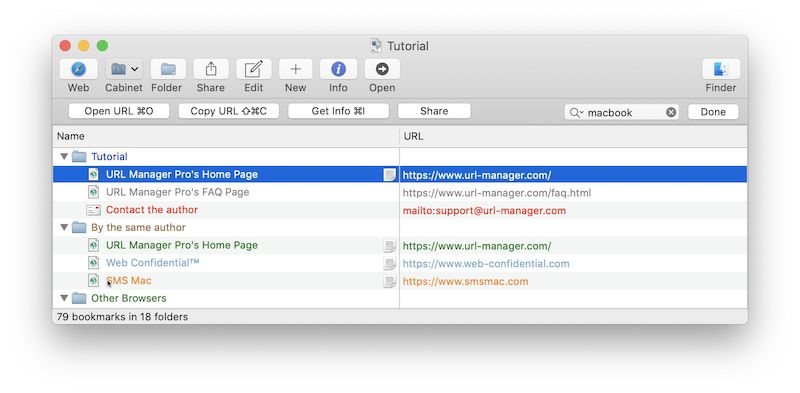Image resolution: width=800 pixels, height=393 pixels.
Task: Click the 79 bookmarks in 18 folders status
Action: tap(122, 316)
